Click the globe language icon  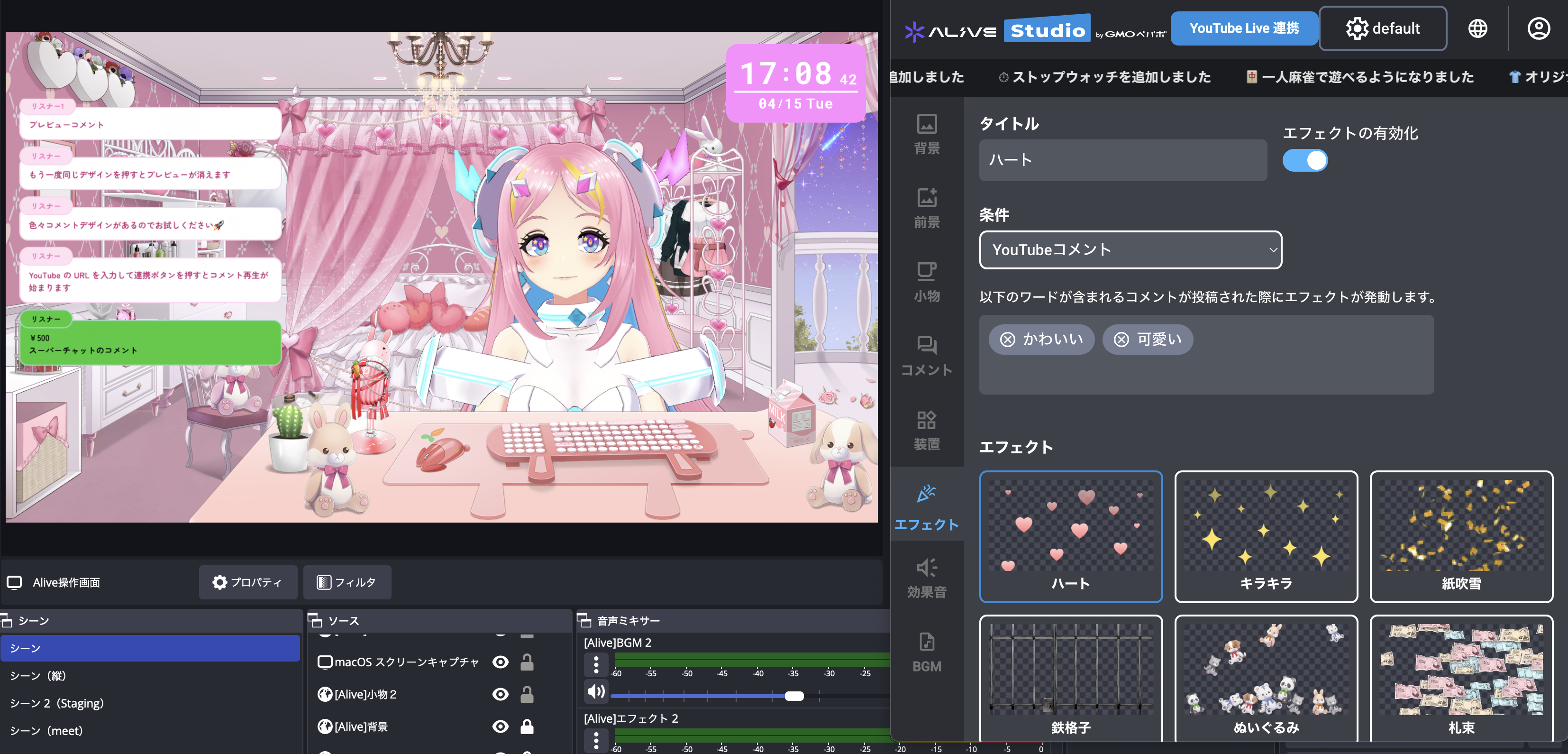tap(1477, 28)
